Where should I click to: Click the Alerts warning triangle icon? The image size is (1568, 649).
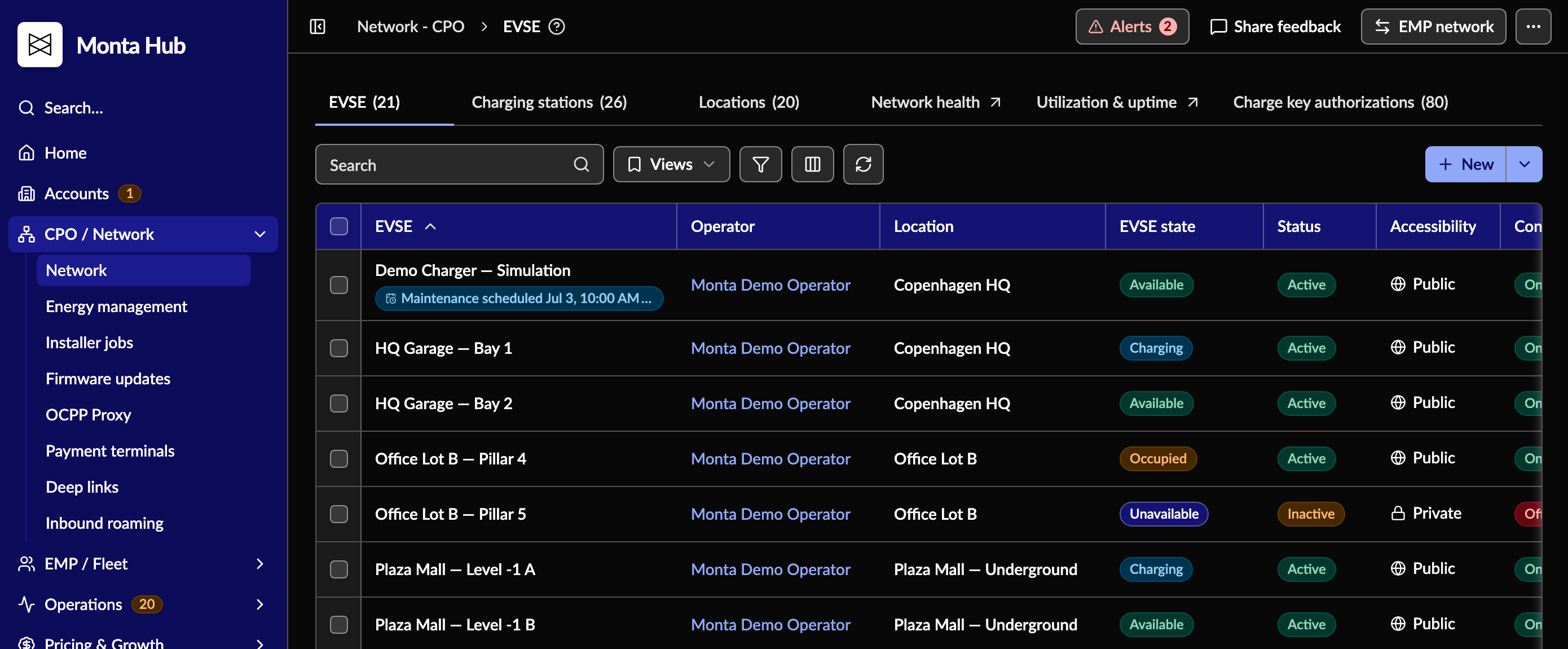1096,27
